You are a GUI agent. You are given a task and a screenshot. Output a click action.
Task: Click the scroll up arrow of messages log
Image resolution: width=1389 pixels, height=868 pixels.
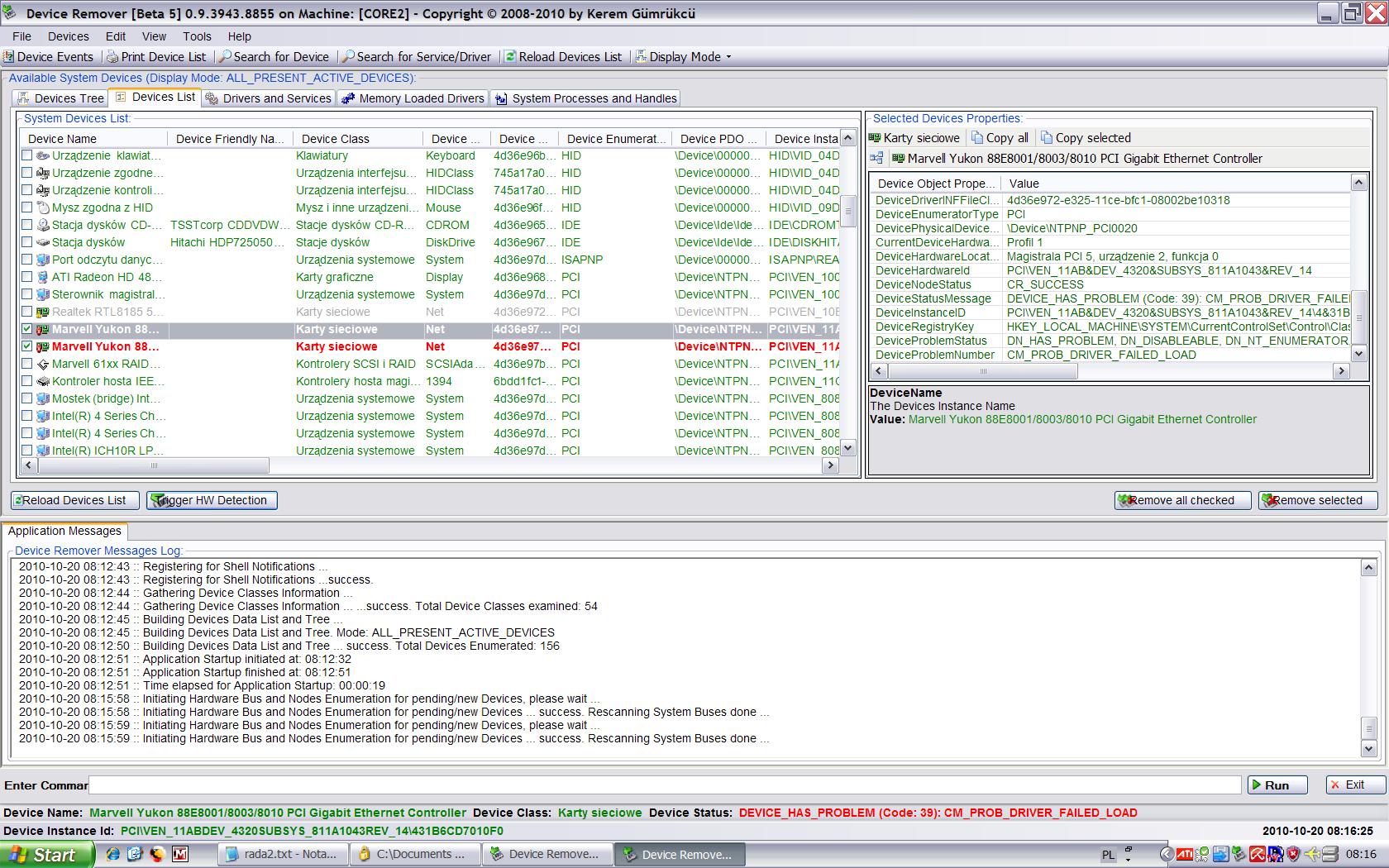1368,567
